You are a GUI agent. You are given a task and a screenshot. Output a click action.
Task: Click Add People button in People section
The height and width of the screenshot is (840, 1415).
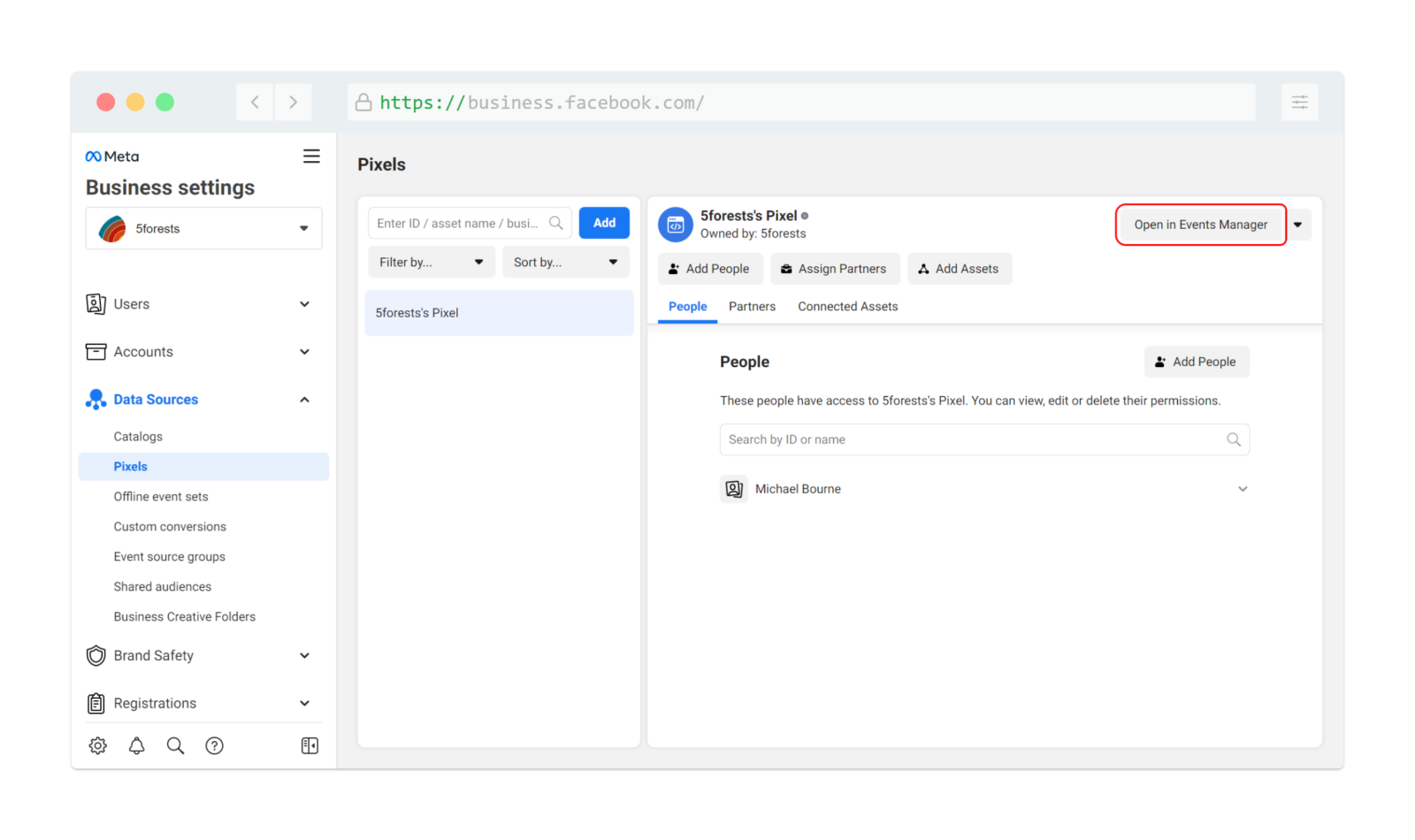click(x=1197, y=362)
